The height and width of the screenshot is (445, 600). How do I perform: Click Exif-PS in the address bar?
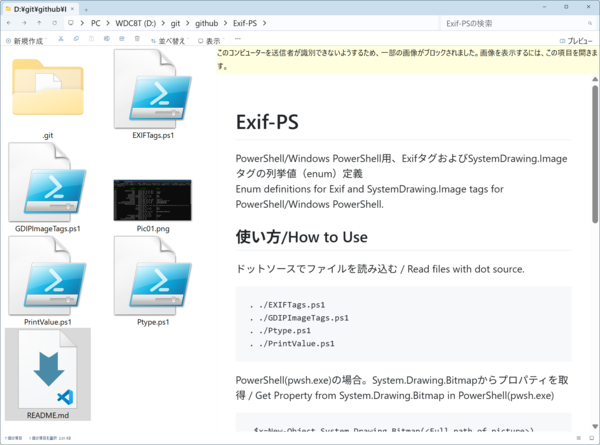(x=245, y=23)
